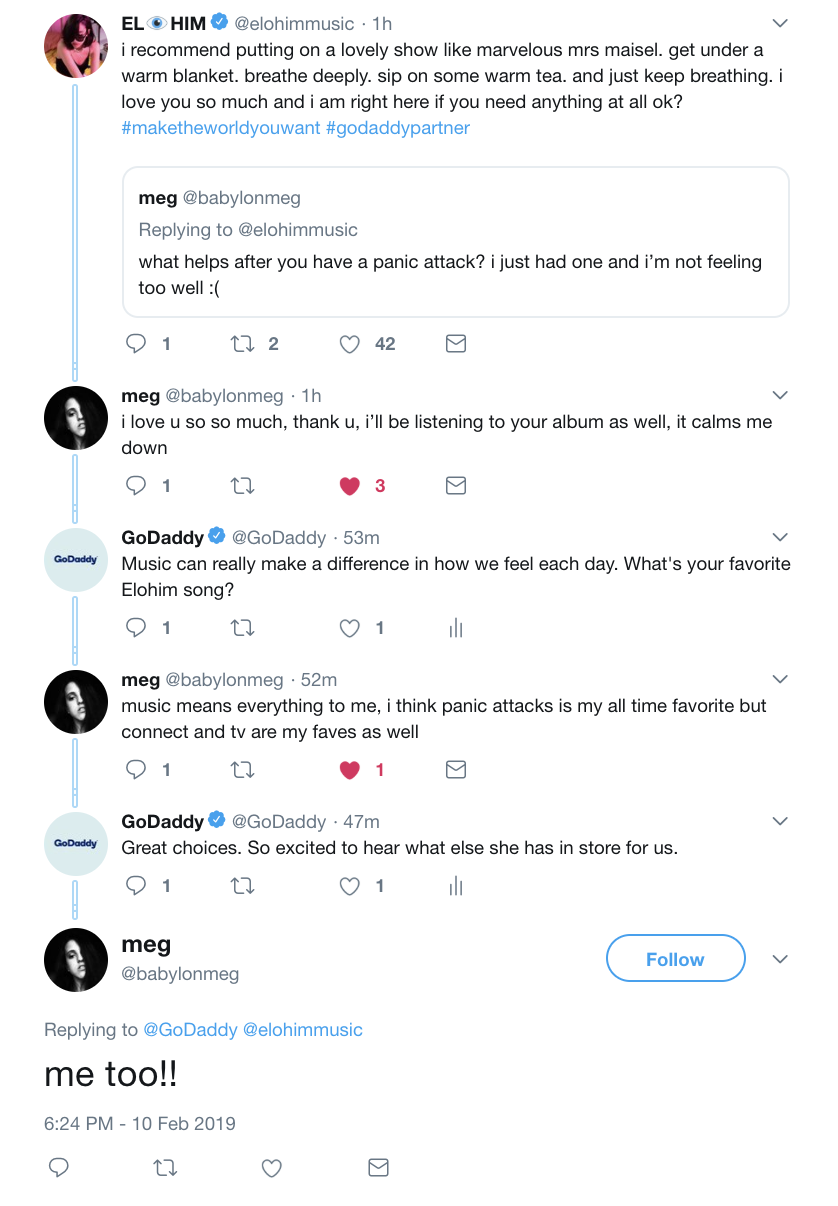Expand options for GoDaddy's 53m tweet
The width and height of the screenshot is (838, 1206).
click(x=780, y=538)
